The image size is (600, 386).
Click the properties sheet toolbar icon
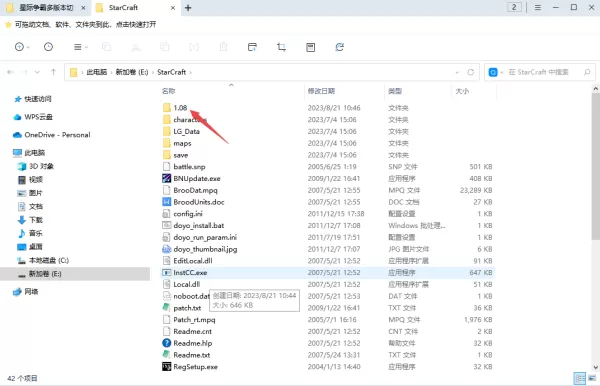[310, 47]
